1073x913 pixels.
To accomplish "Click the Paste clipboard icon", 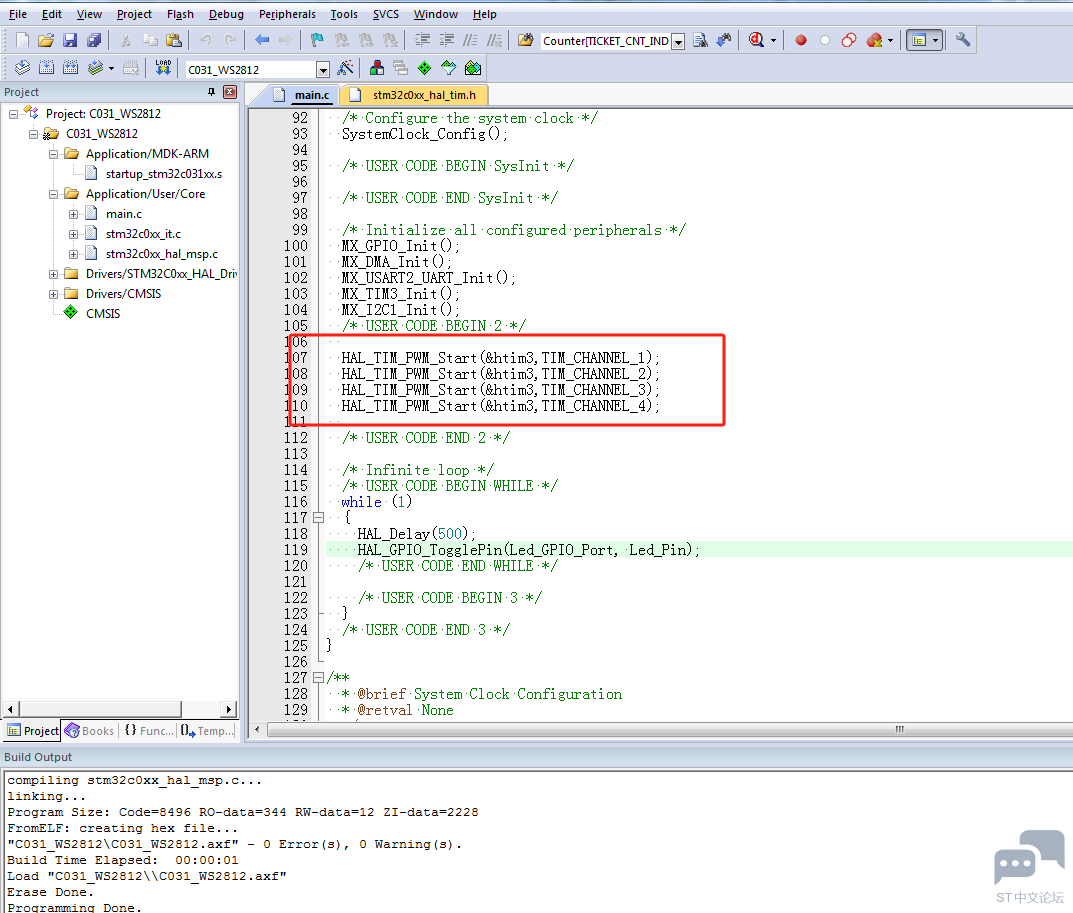I will 174,40.
